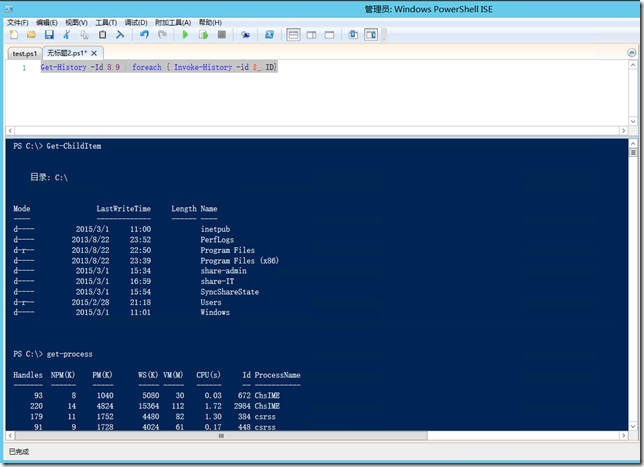Click Program Files (x86) entry

pyautogui.click(x=240, y=260)
